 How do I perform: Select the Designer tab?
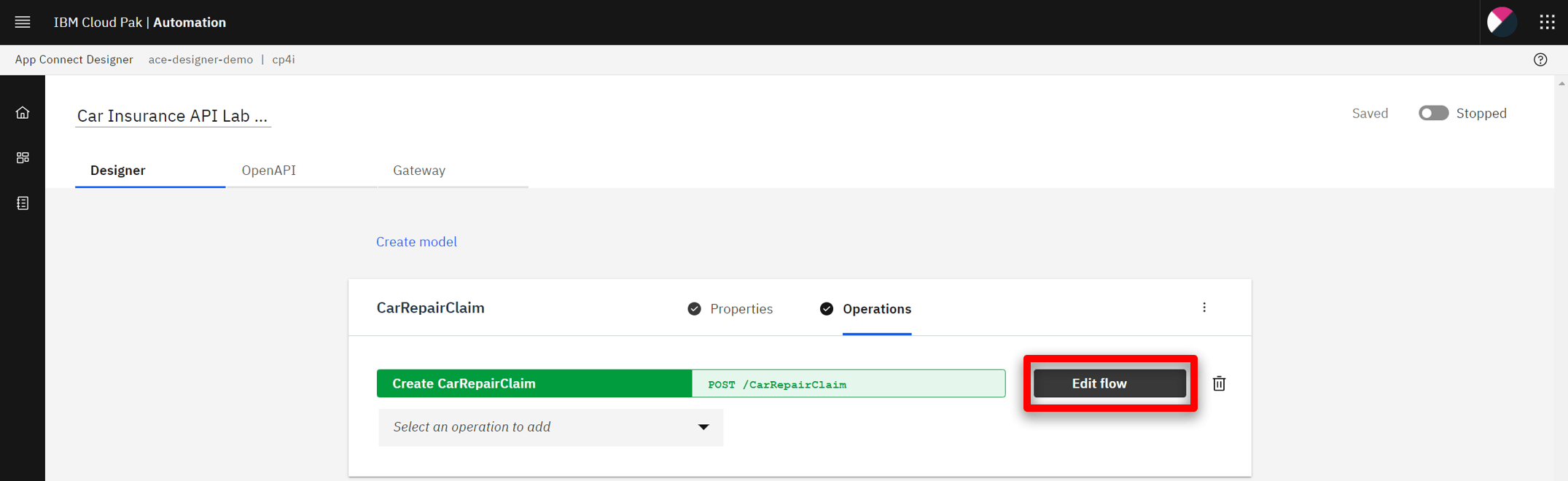click(x=117, y=170)
